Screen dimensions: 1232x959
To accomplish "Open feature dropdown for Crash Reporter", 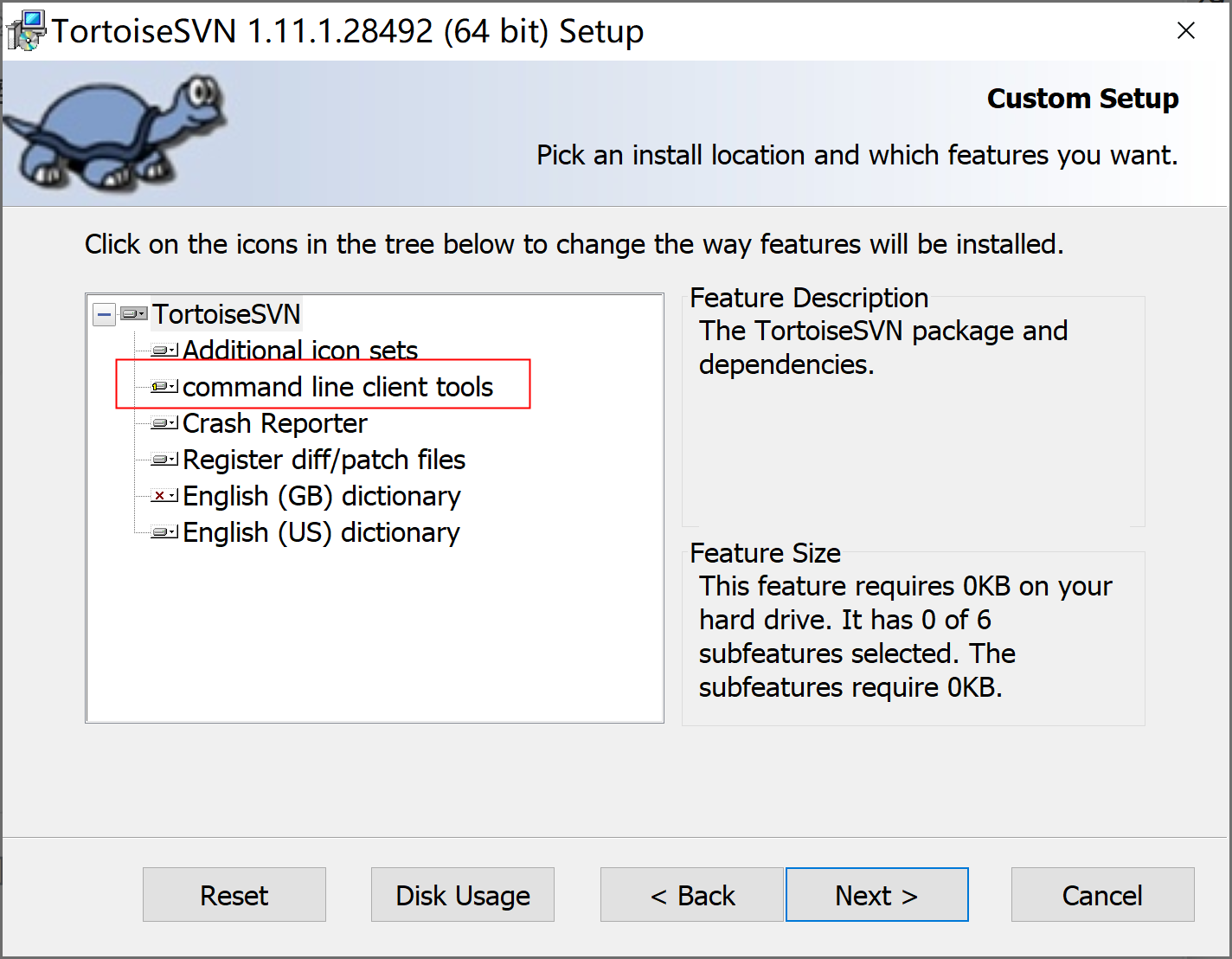I will point(164,423).
